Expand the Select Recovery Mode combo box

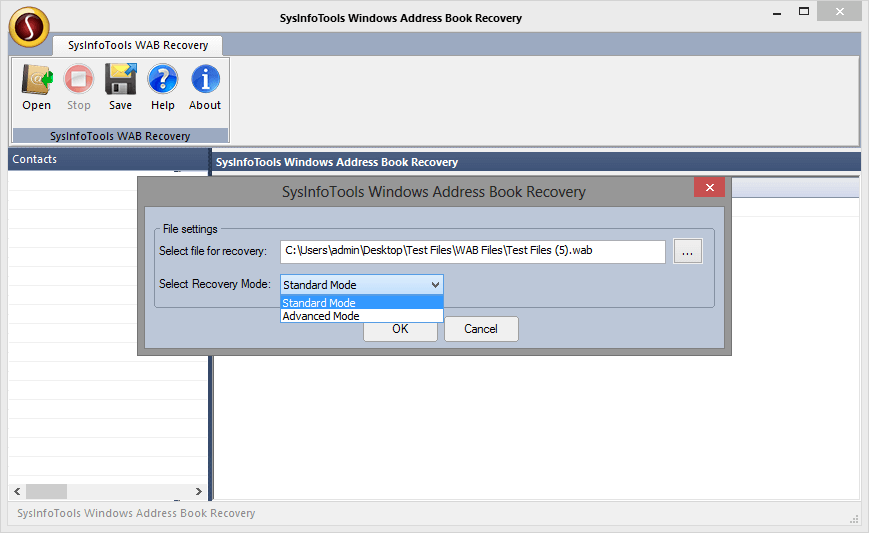click(x=361, y=285)
